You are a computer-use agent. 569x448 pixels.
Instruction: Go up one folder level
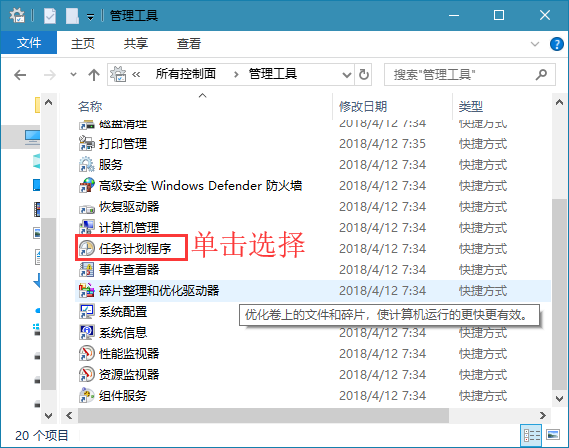tap(94, 75)
